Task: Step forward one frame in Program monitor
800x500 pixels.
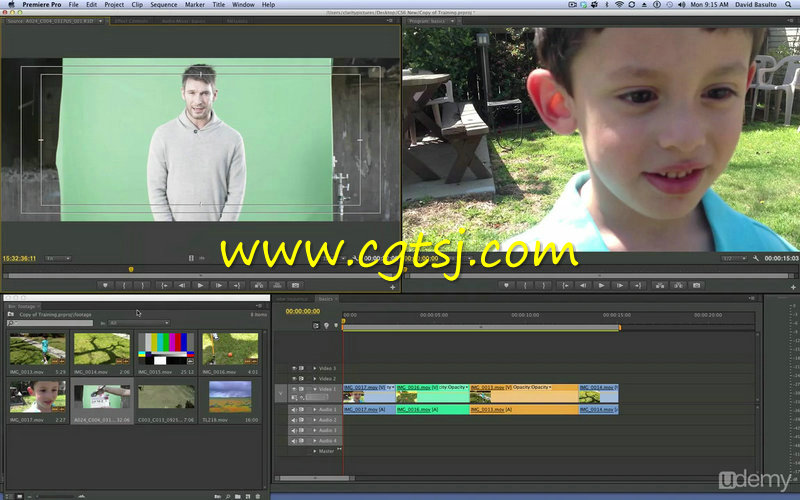Action: click(619, 286)
